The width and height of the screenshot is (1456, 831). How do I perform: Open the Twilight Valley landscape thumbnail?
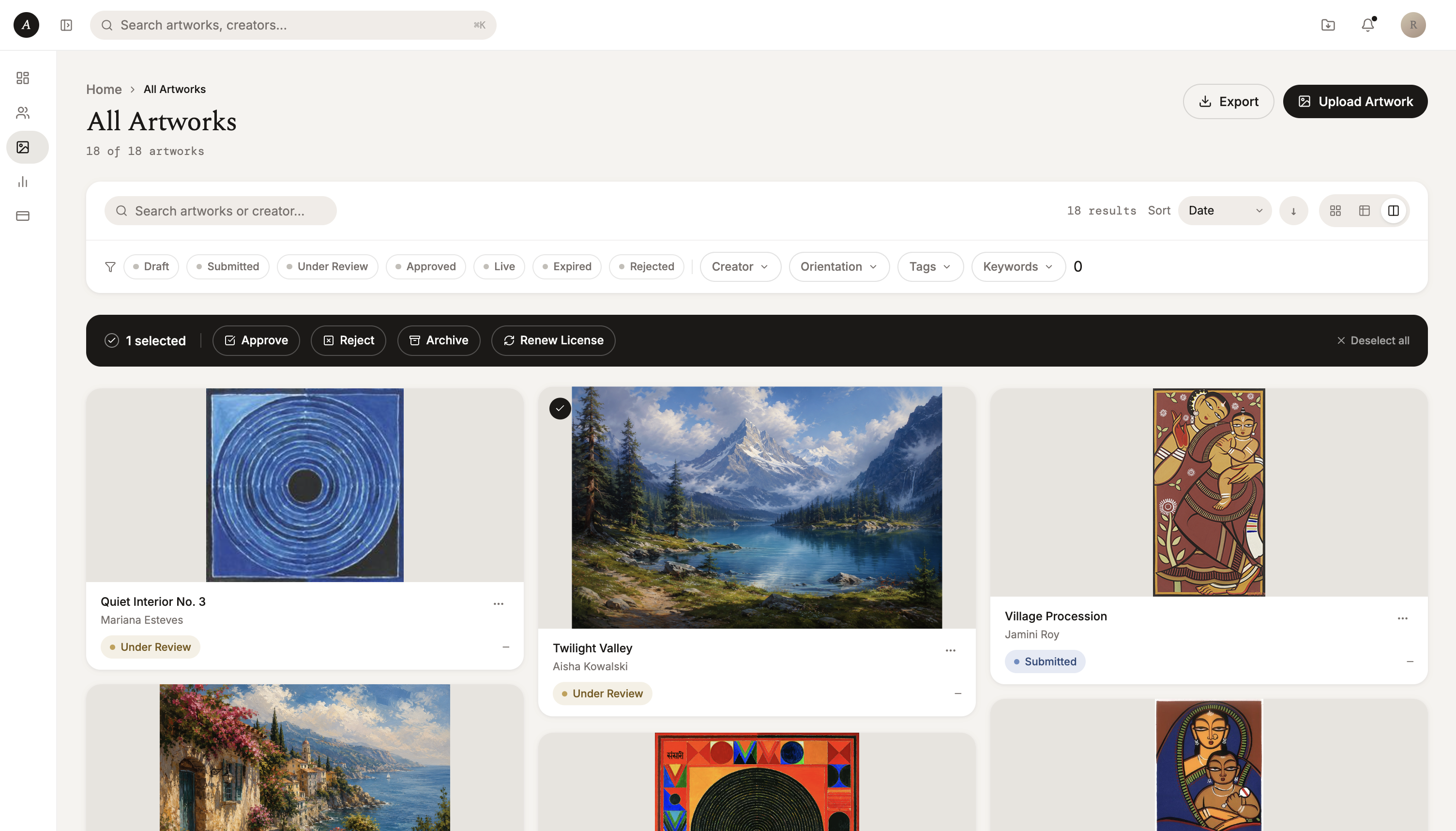point(756,508)
